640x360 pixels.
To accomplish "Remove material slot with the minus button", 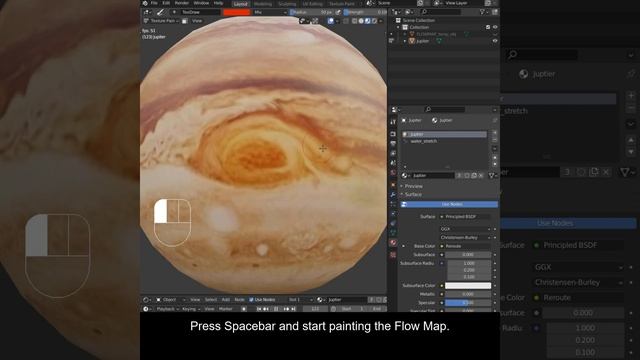I will (495, 140).
